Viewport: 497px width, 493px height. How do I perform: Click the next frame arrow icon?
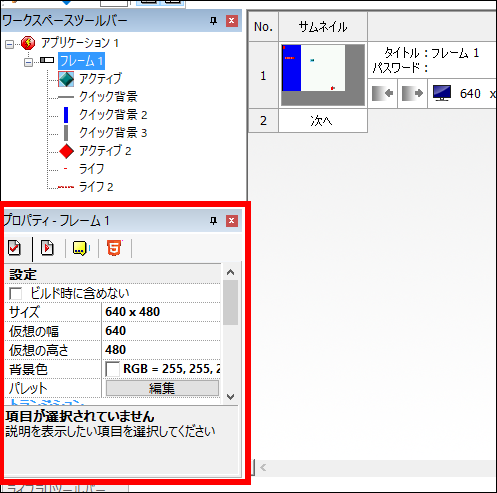click(412, 94)
